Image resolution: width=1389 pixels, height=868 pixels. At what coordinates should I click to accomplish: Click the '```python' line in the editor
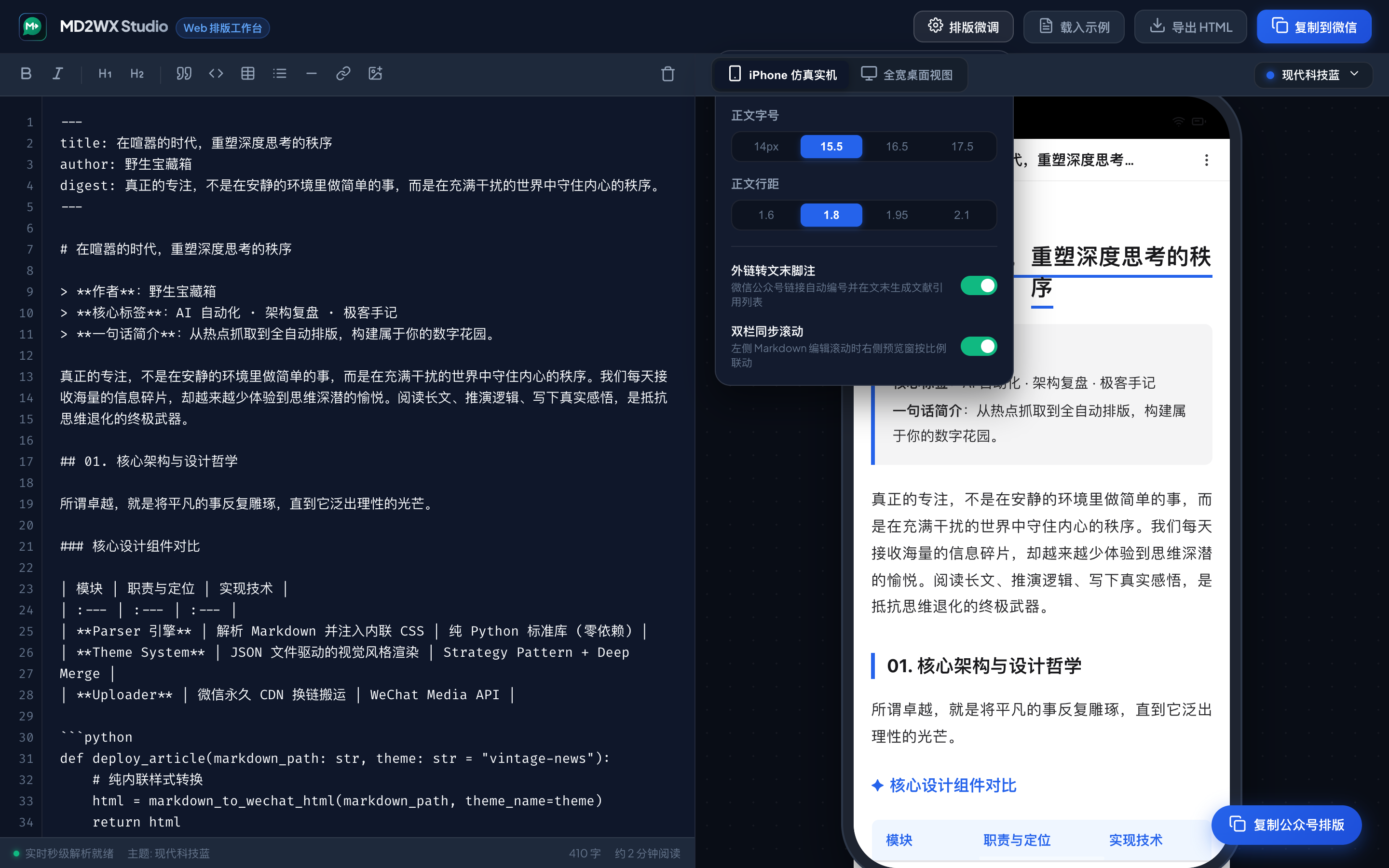coord(96,737)
